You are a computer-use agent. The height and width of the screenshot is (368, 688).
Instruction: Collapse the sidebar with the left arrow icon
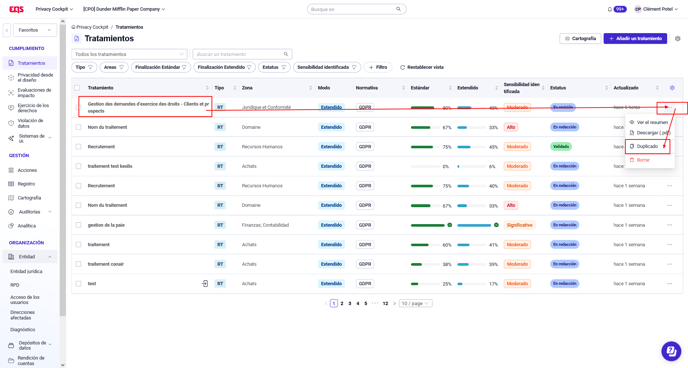[x=7, y=30]
